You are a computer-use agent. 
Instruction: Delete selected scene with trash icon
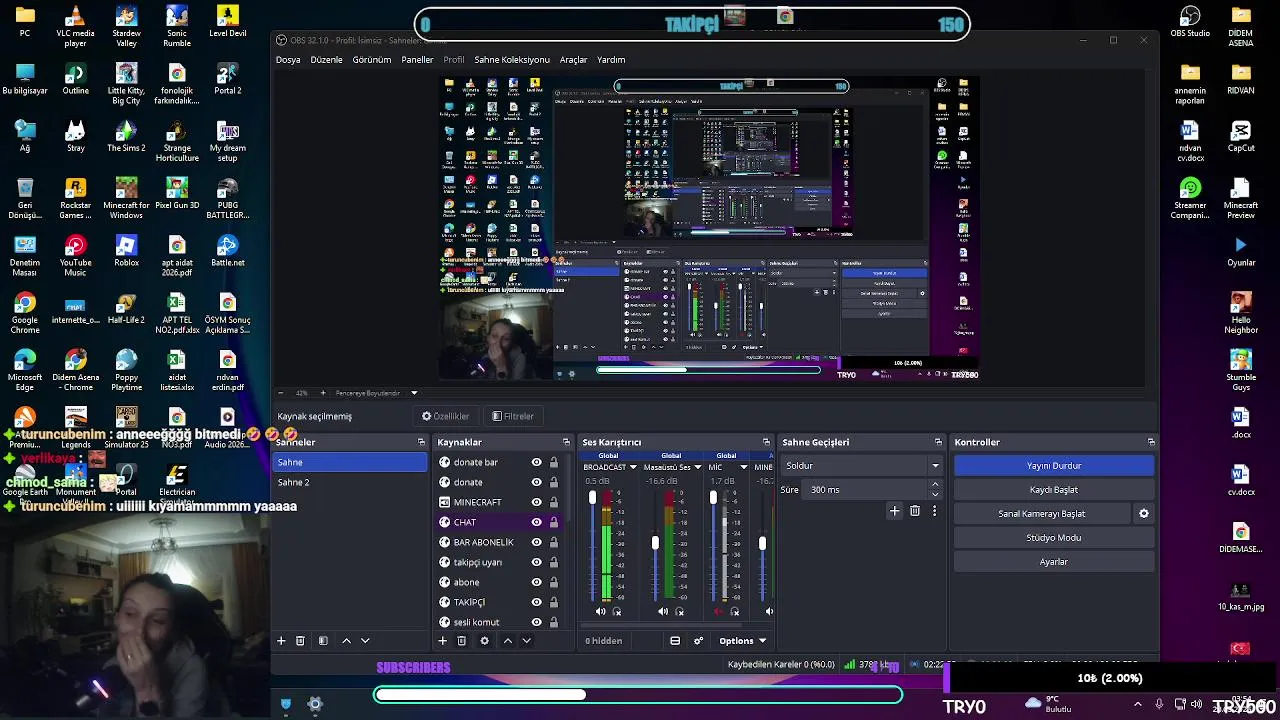coord(300,641)
